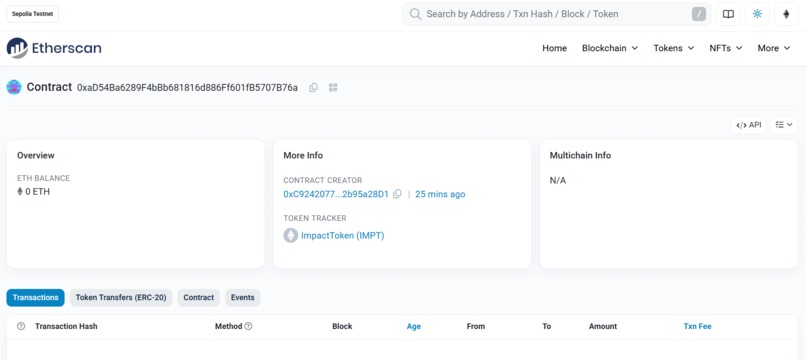
Task: Open the 25 mins ago transaction link
Action: tap(440, 194)
